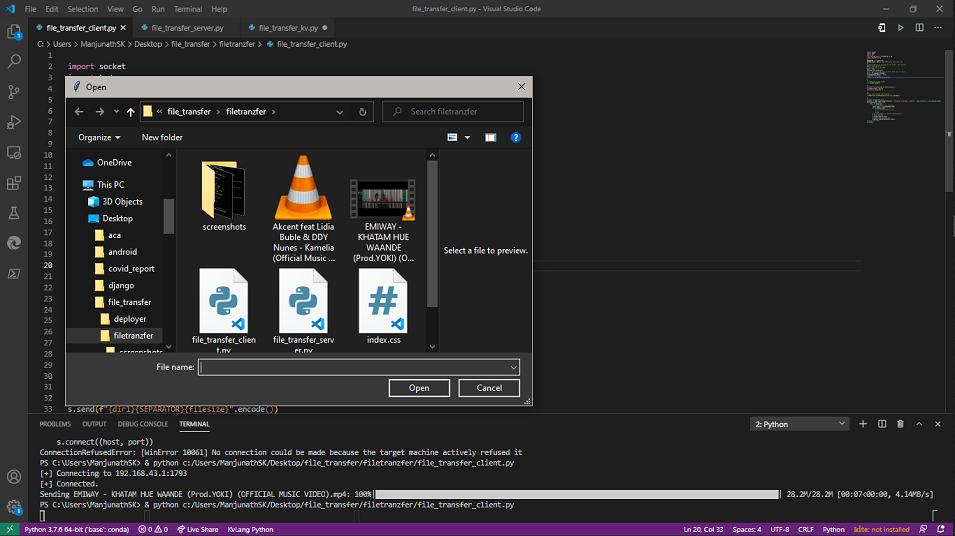Refresh the filetranzfer folder listing
This screenshot has height=536, width=955.
[362, 112]
